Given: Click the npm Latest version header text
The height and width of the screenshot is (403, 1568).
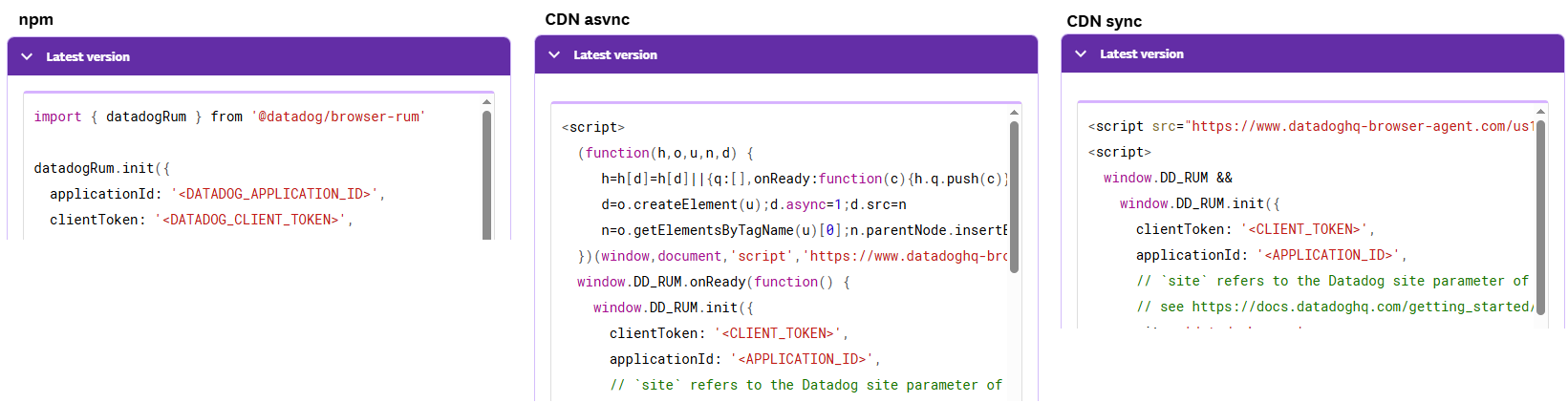Looking at the screenshot, I should 88,57.
